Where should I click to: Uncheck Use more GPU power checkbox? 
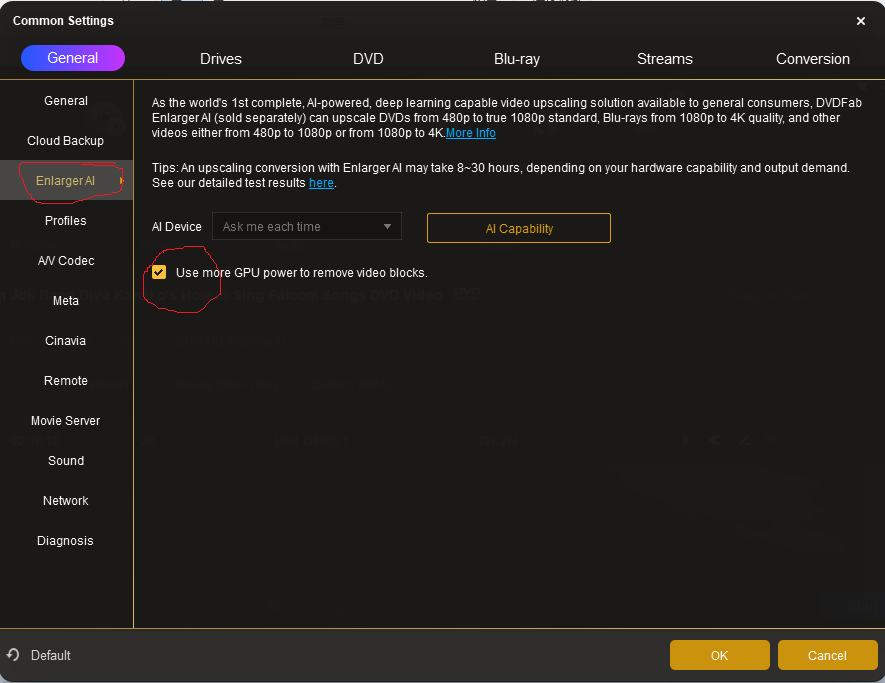coord(159,272)
